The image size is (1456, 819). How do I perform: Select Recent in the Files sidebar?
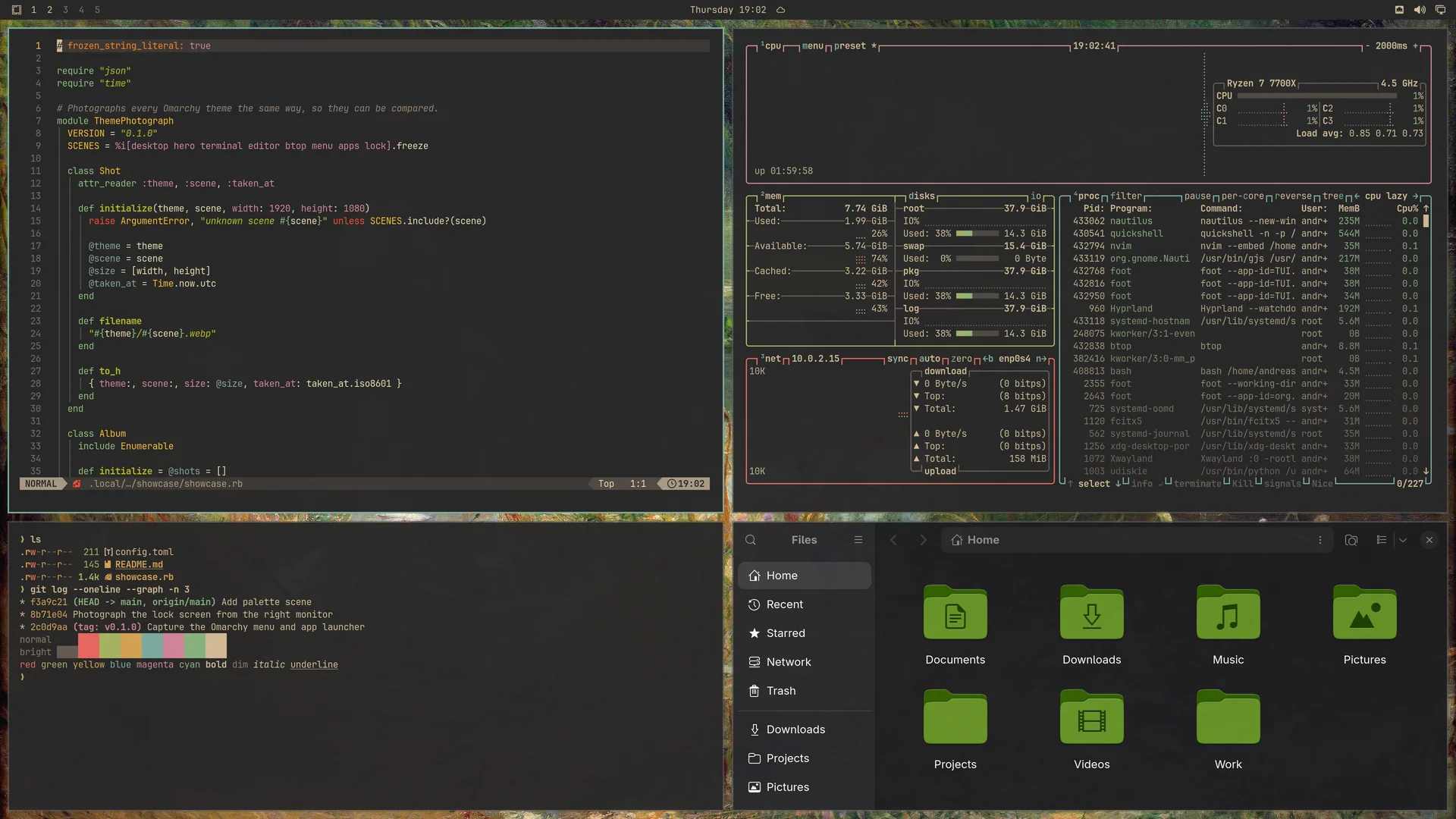[805, 604]
